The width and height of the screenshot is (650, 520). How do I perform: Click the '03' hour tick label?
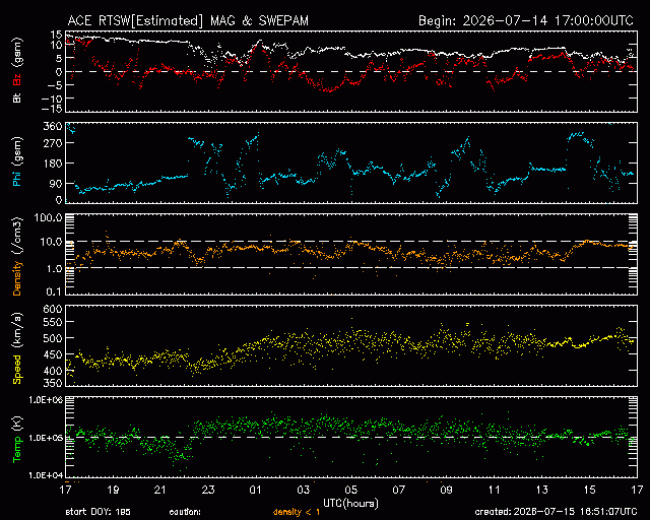tap(303, 490)
